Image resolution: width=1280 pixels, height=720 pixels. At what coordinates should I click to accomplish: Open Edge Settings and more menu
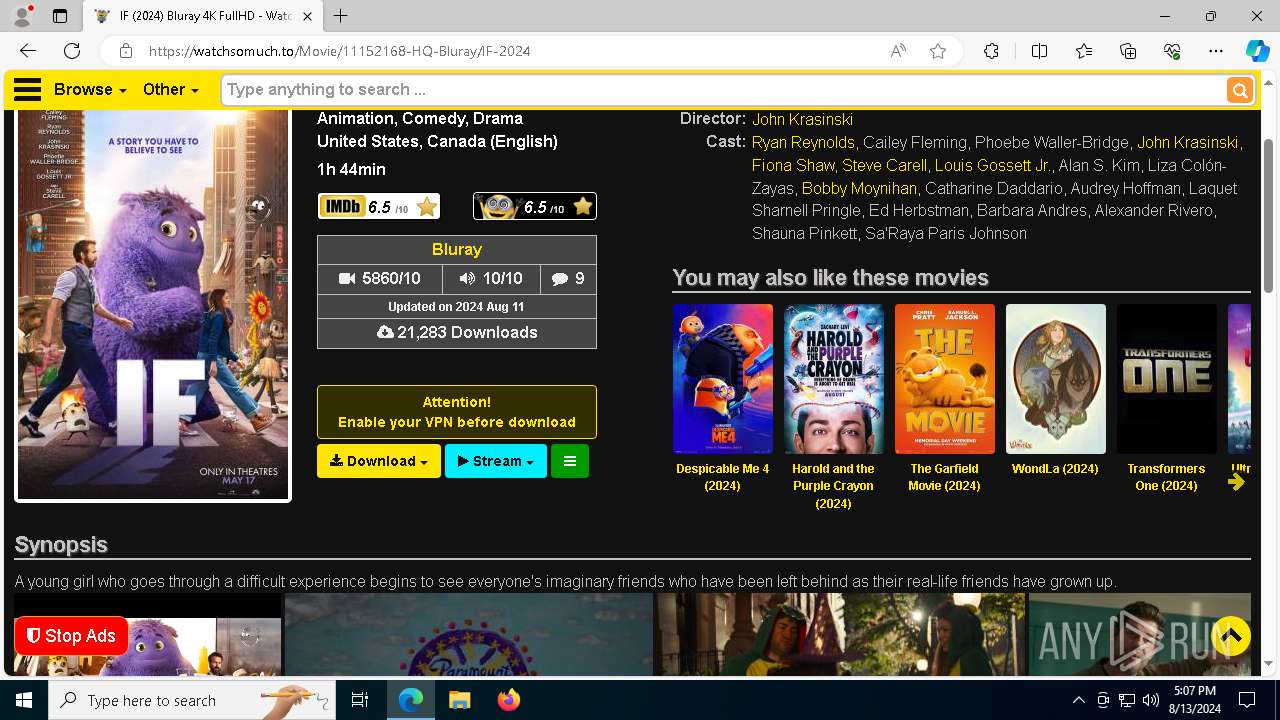click(x=1216, y=51)
